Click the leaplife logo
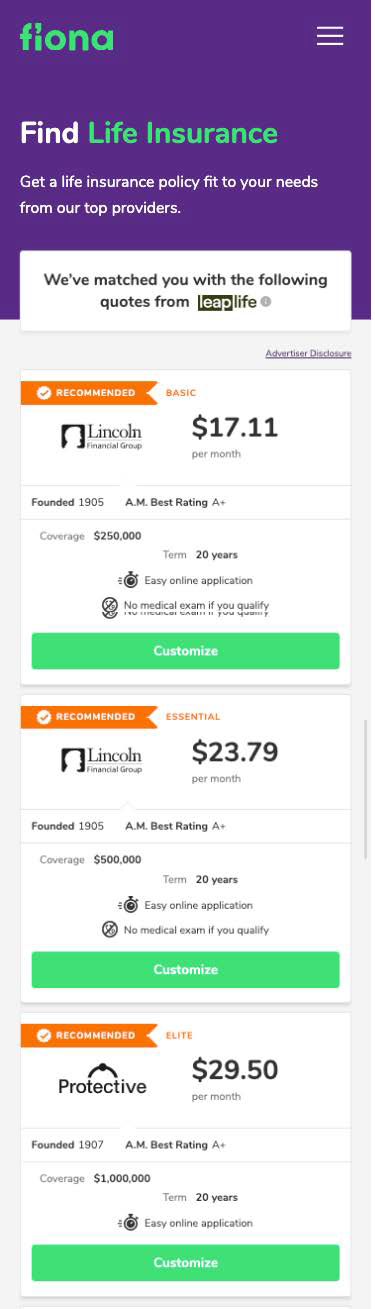 click(x=227, y=302)
